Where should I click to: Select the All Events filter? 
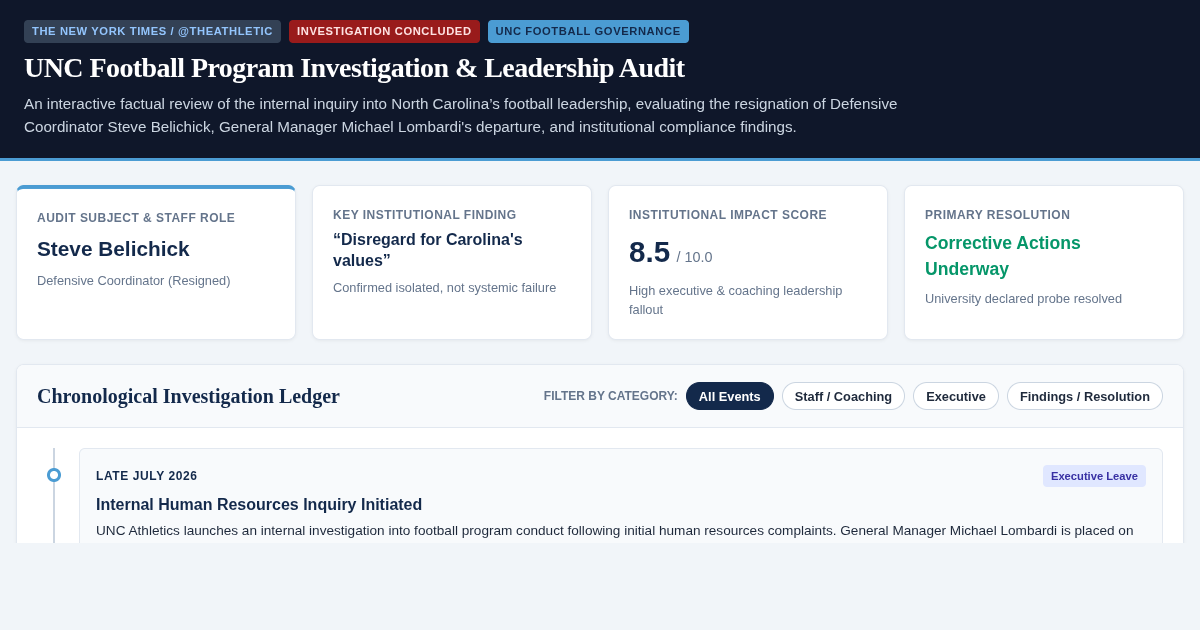tap(730, 396)
